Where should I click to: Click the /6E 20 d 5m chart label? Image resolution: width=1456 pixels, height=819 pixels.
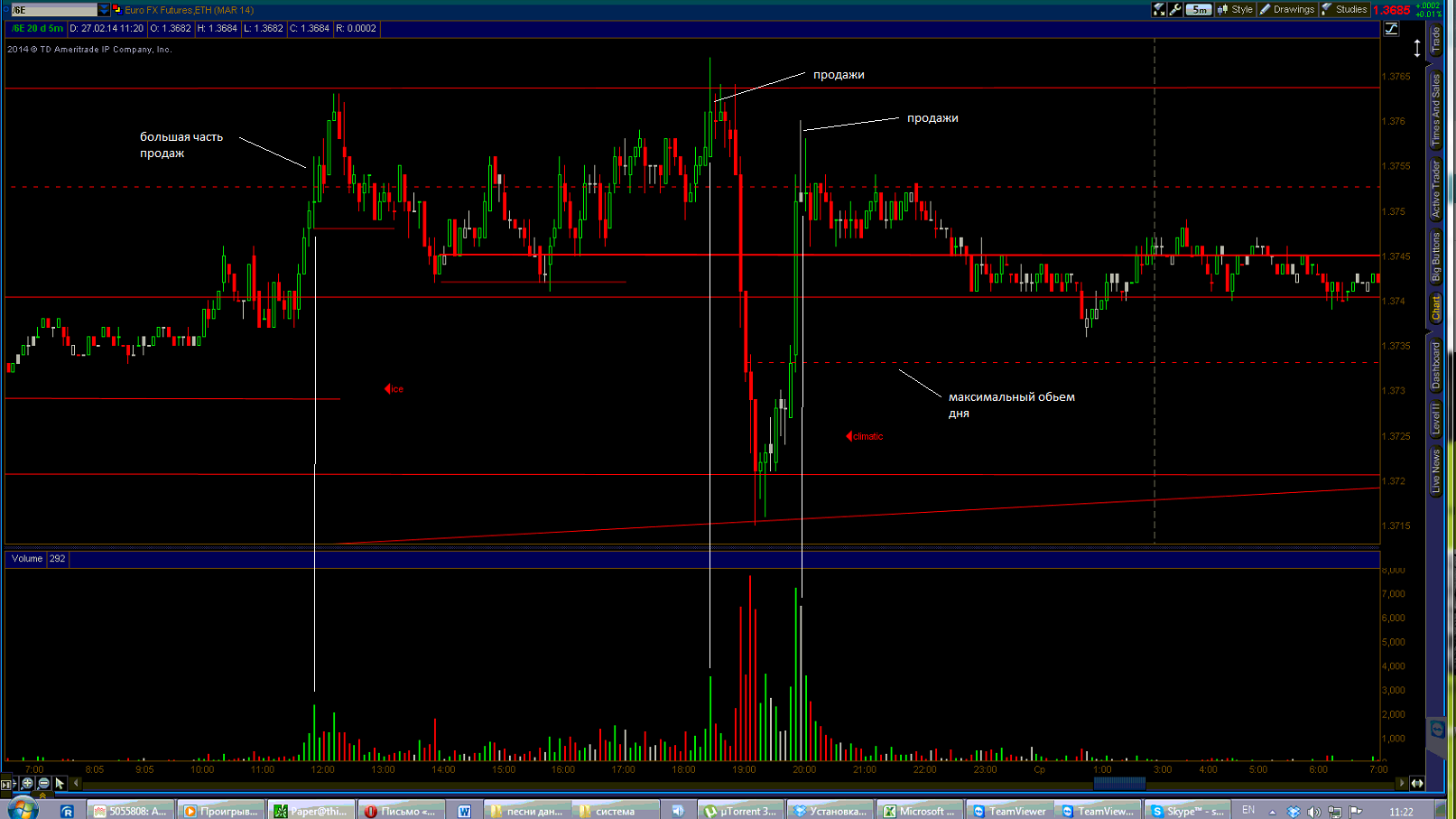(x=37, y=29)
